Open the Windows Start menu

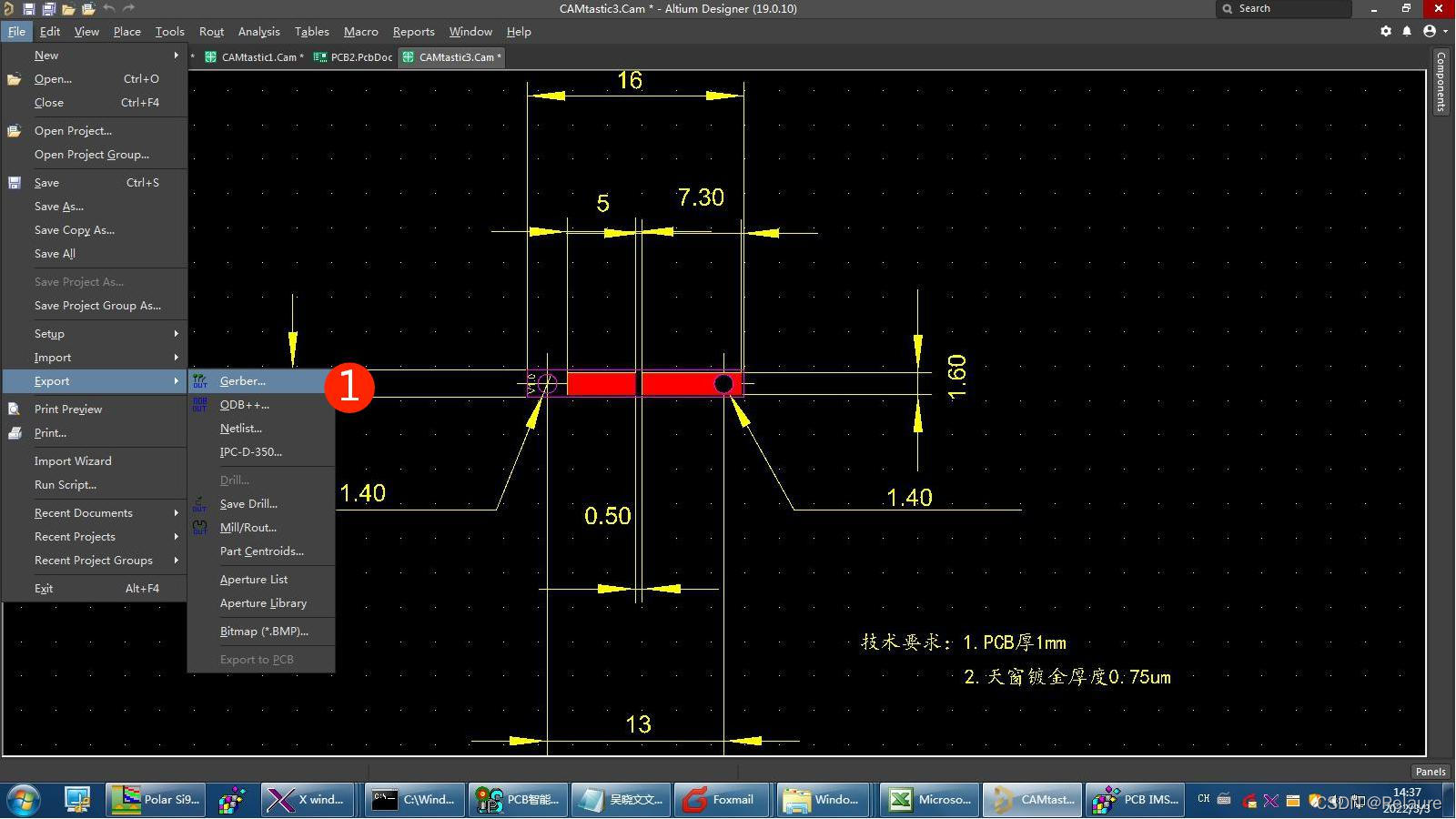click(x=23, y=800)
